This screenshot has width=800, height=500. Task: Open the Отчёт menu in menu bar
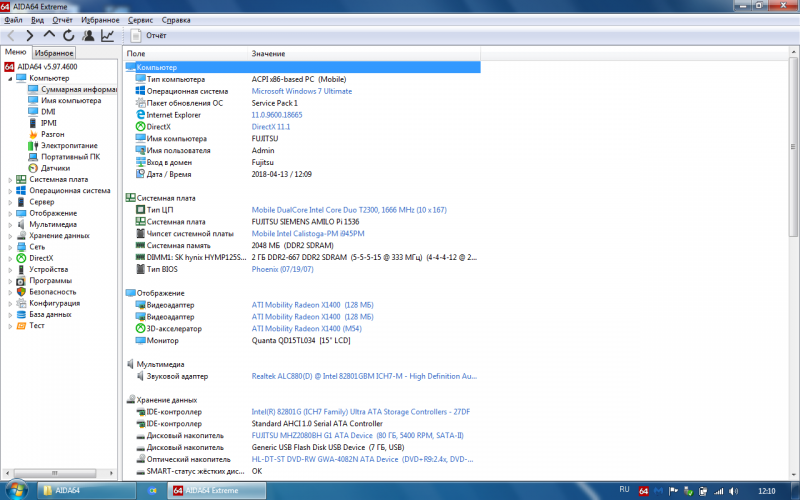tap(62, 20)
